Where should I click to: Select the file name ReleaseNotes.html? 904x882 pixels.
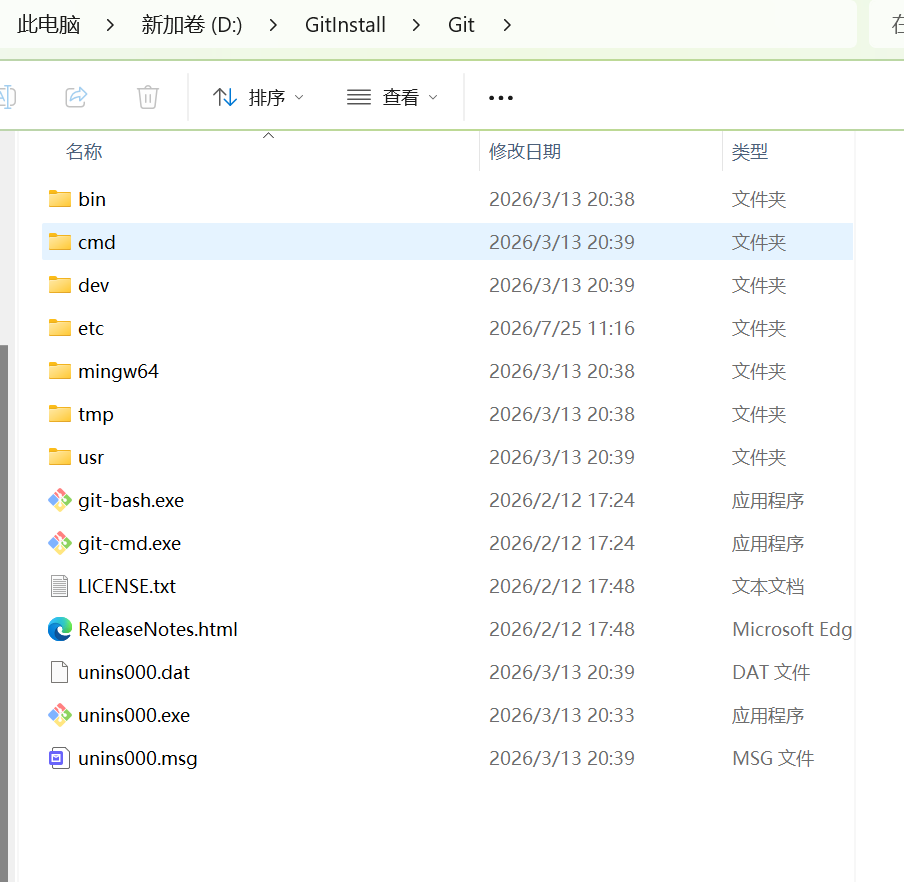158,629
